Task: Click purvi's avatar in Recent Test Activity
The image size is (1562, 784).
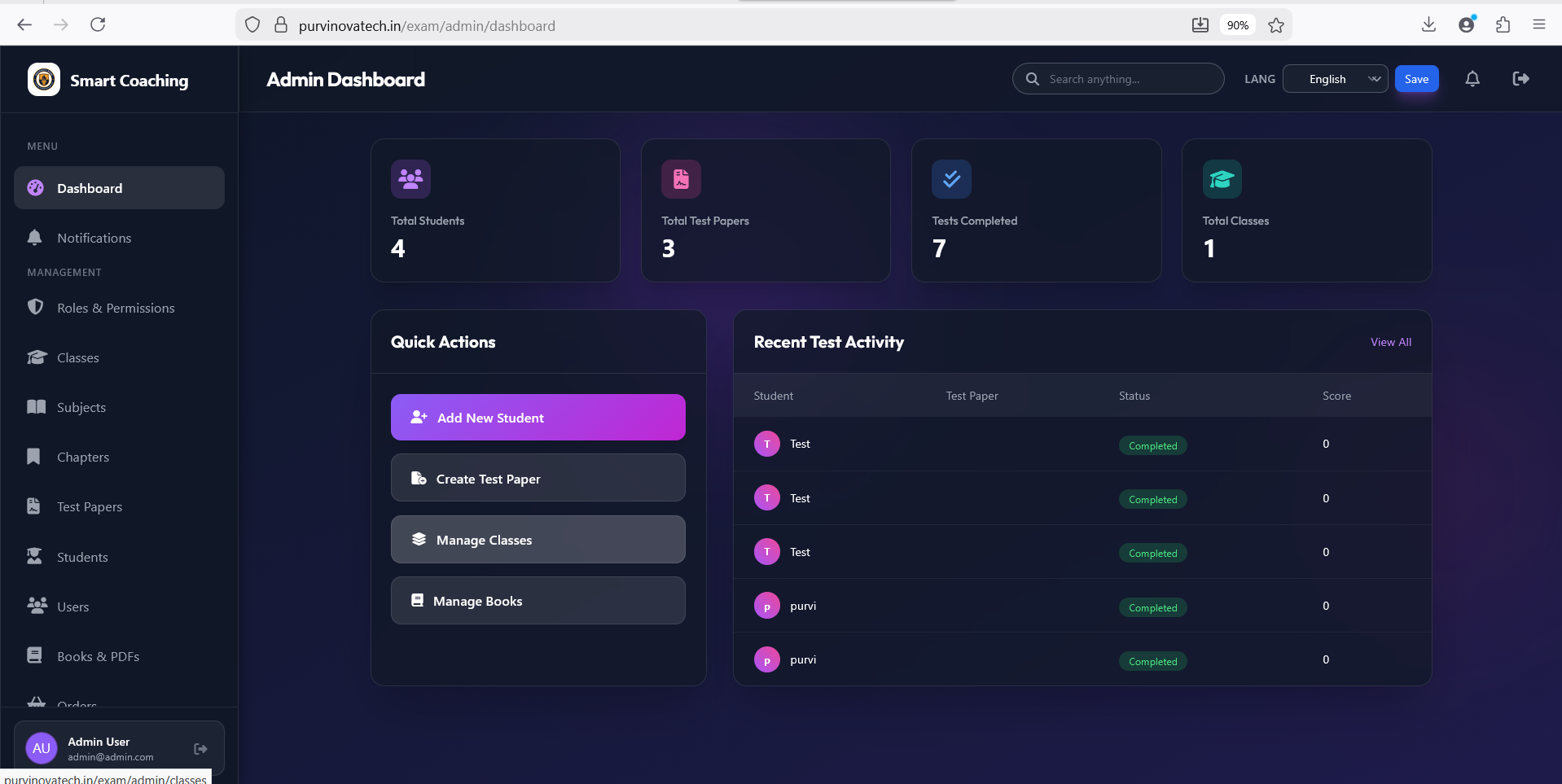Action: click(766, 606)
